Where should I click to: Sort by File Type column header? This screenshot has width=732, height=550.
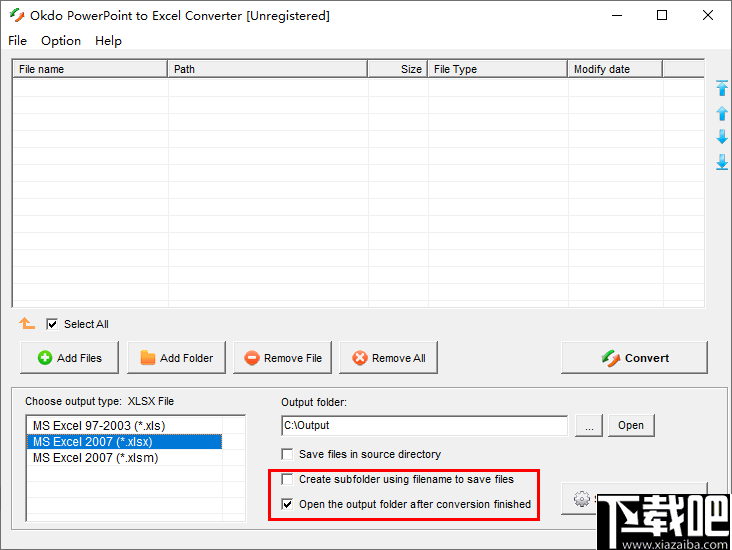[x=498, y=69]
